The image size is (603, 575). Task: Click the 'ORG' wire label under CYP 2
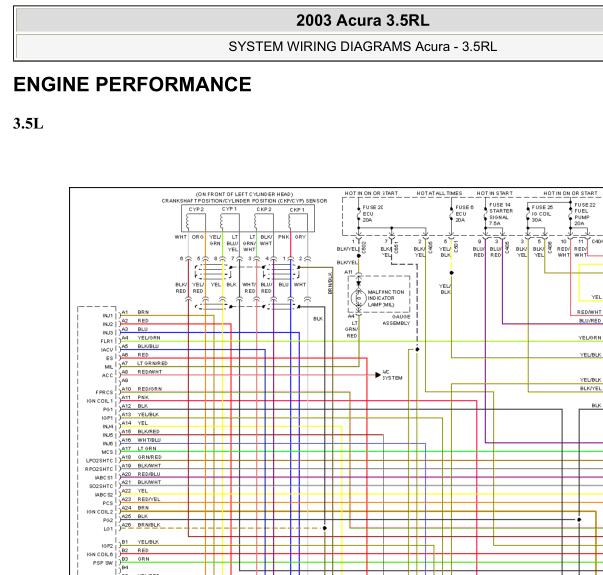197,237
